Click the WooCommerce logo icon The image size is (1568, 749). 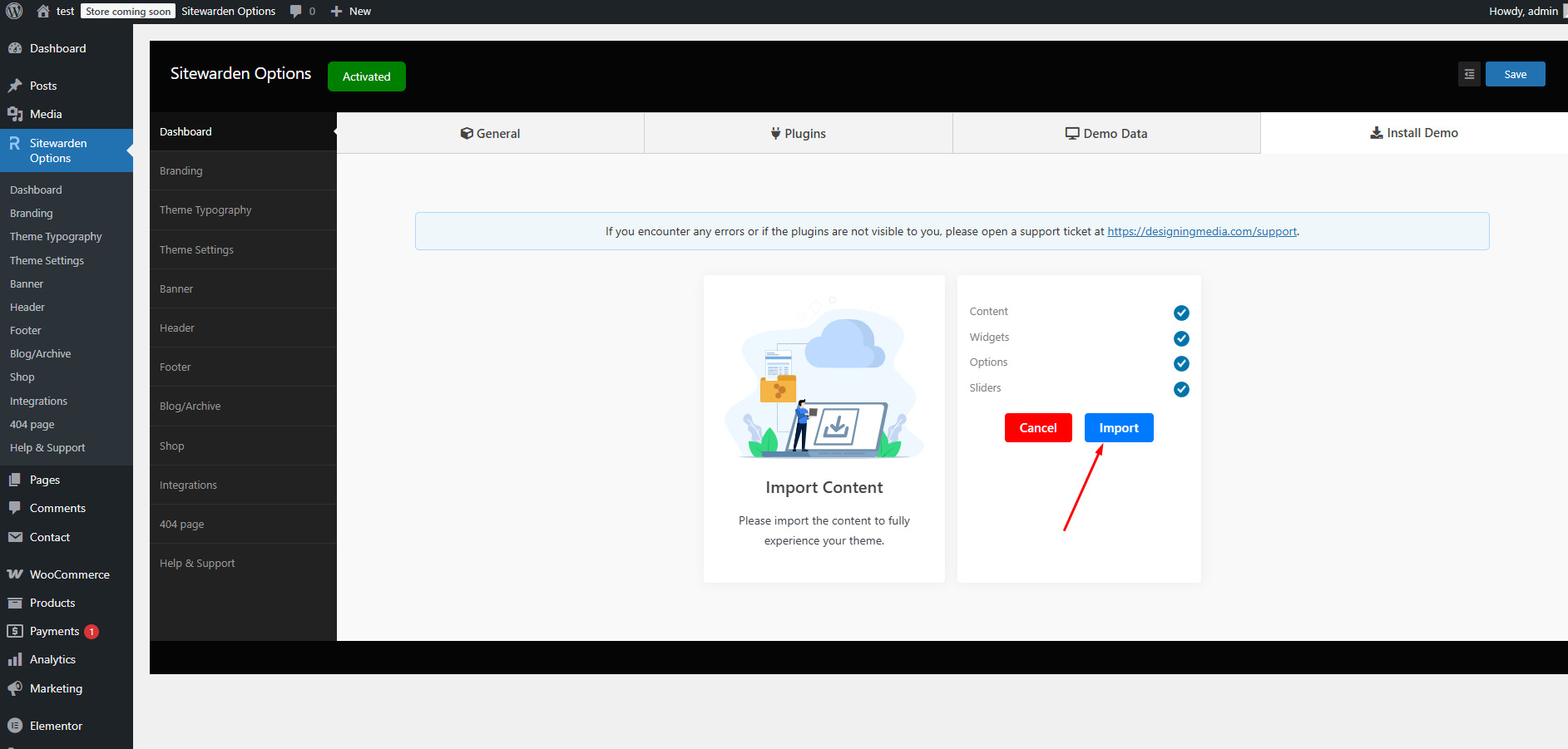click(15, 574)
